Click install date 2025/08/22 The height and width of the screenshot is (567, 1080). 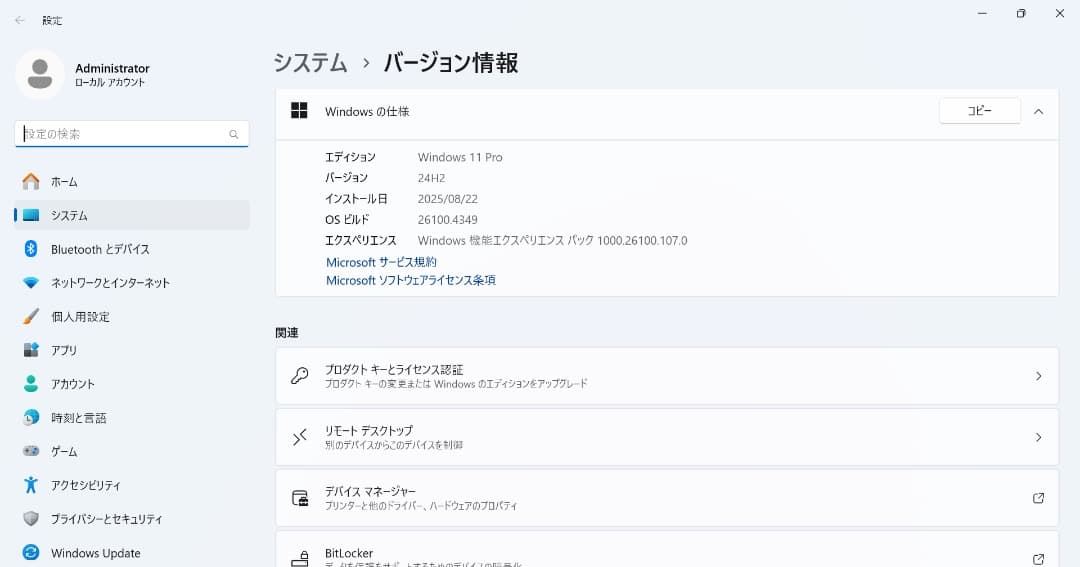[x=448, y=198]
